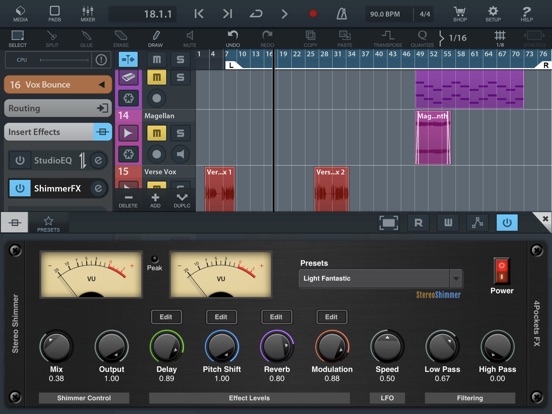Viewport: 552px width, 414px height.
Task: Enable automation Write button
Action: pos(448,223)
